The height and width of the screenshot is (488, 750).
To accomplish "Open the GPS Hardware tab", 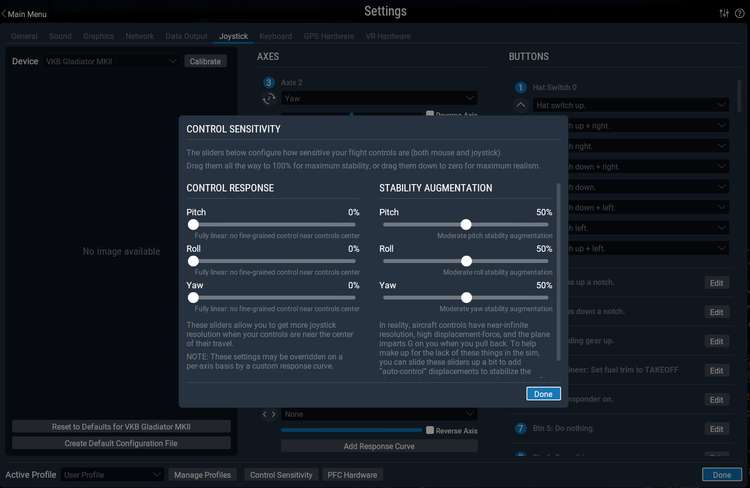I will [329, 36].
